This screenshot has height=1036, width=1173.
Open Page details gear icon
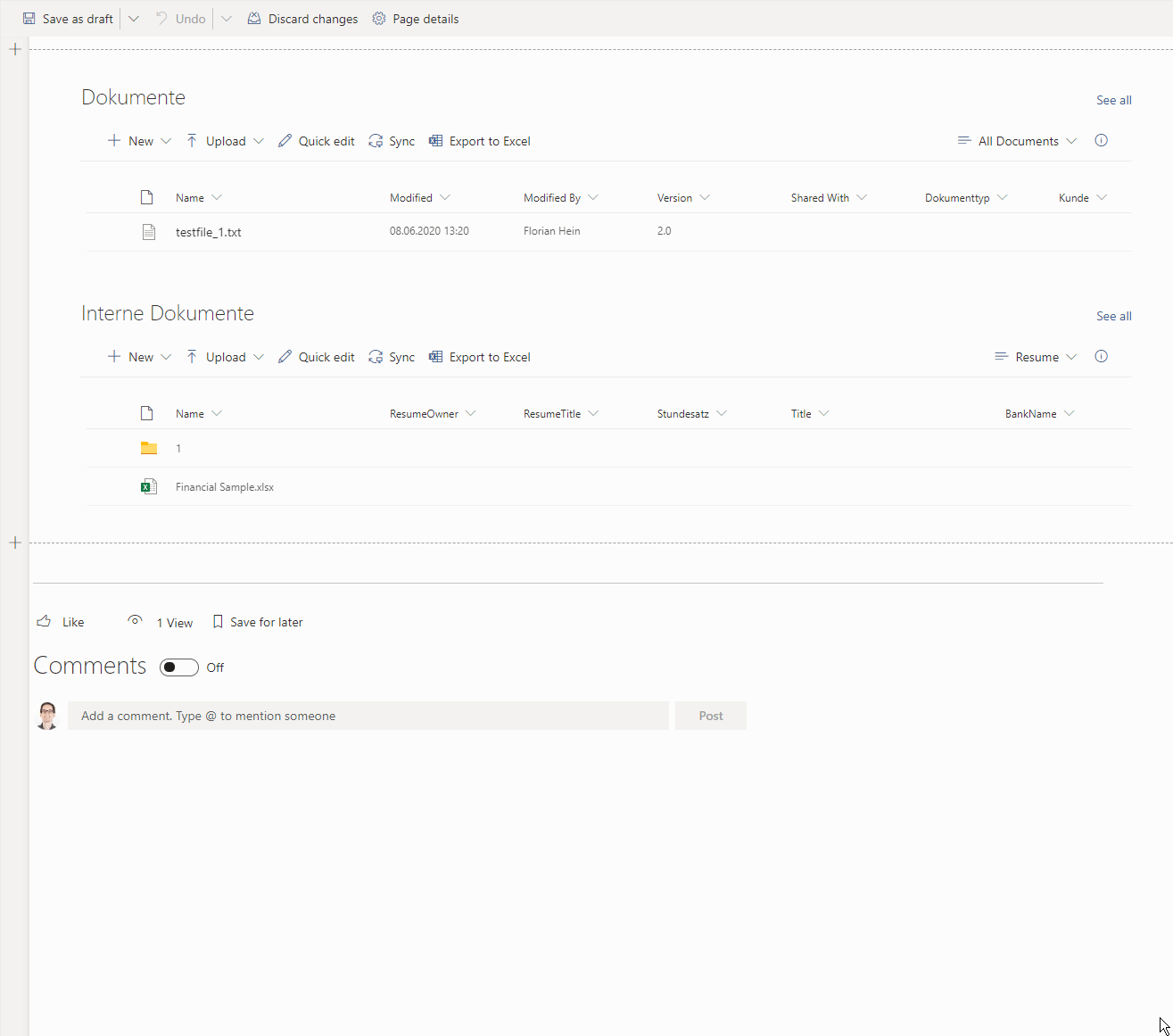[379, 19]
